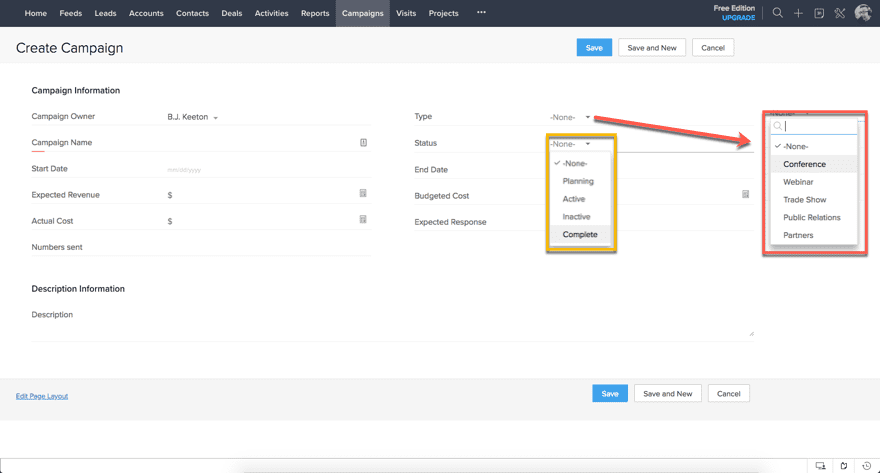This screenshot has width=880, height=473.
Task: Open the Actual Cost calculator icon
Action: tap(363, 219)
